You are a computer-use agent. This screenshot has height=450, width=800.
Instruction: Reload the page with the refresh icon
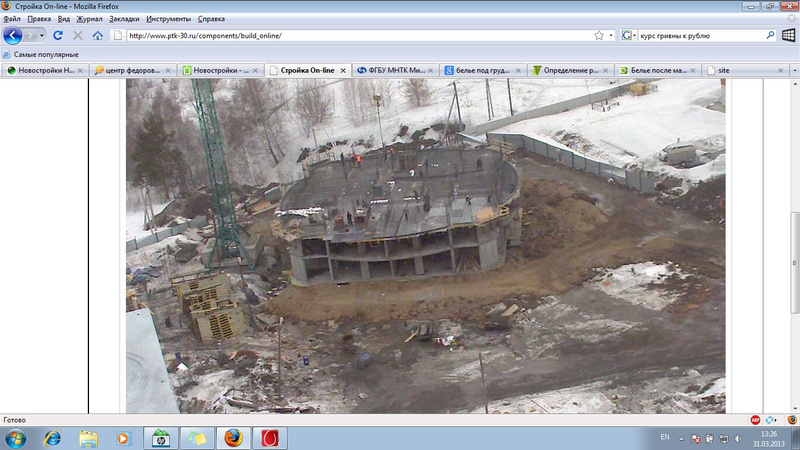[58, 35]
